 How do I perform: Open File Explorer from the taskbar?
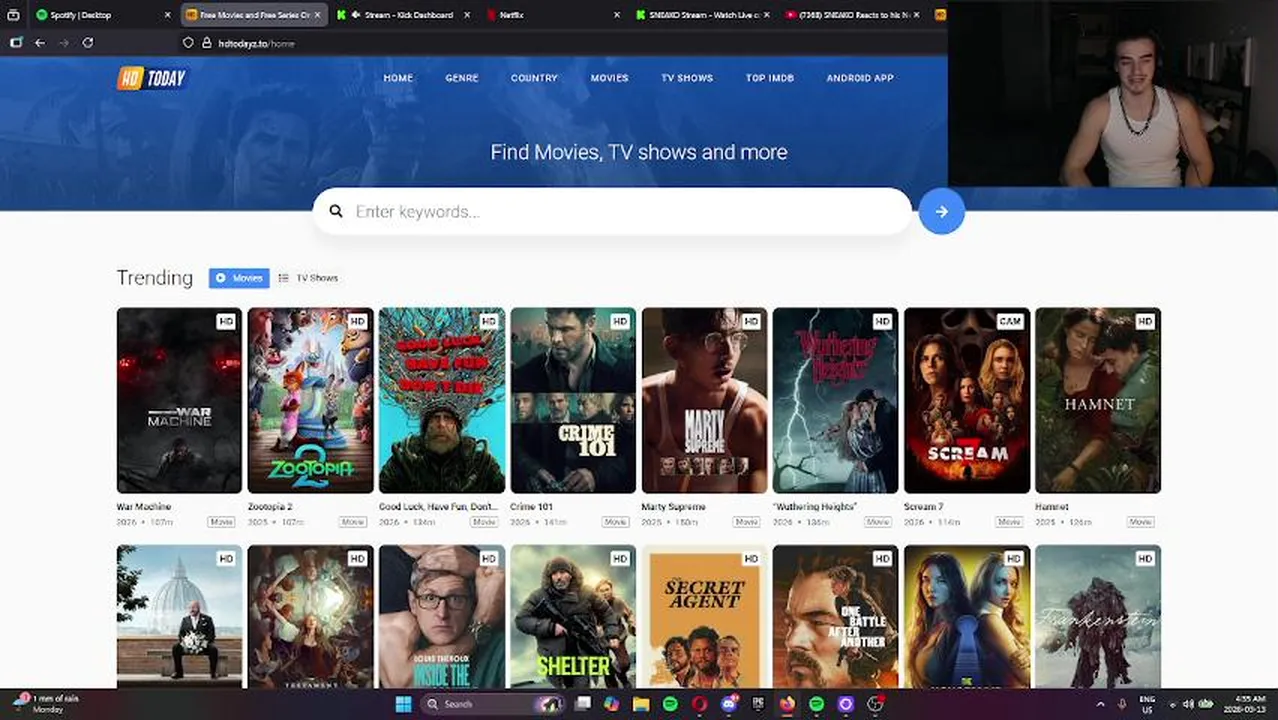641,704
